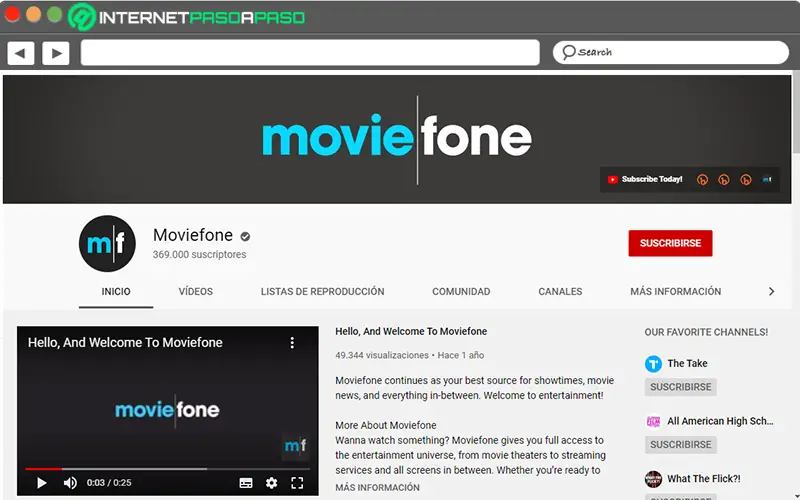800x500 pixels.
Task: Click the browser forward arrow button
Action: click(x=56, y=53)
